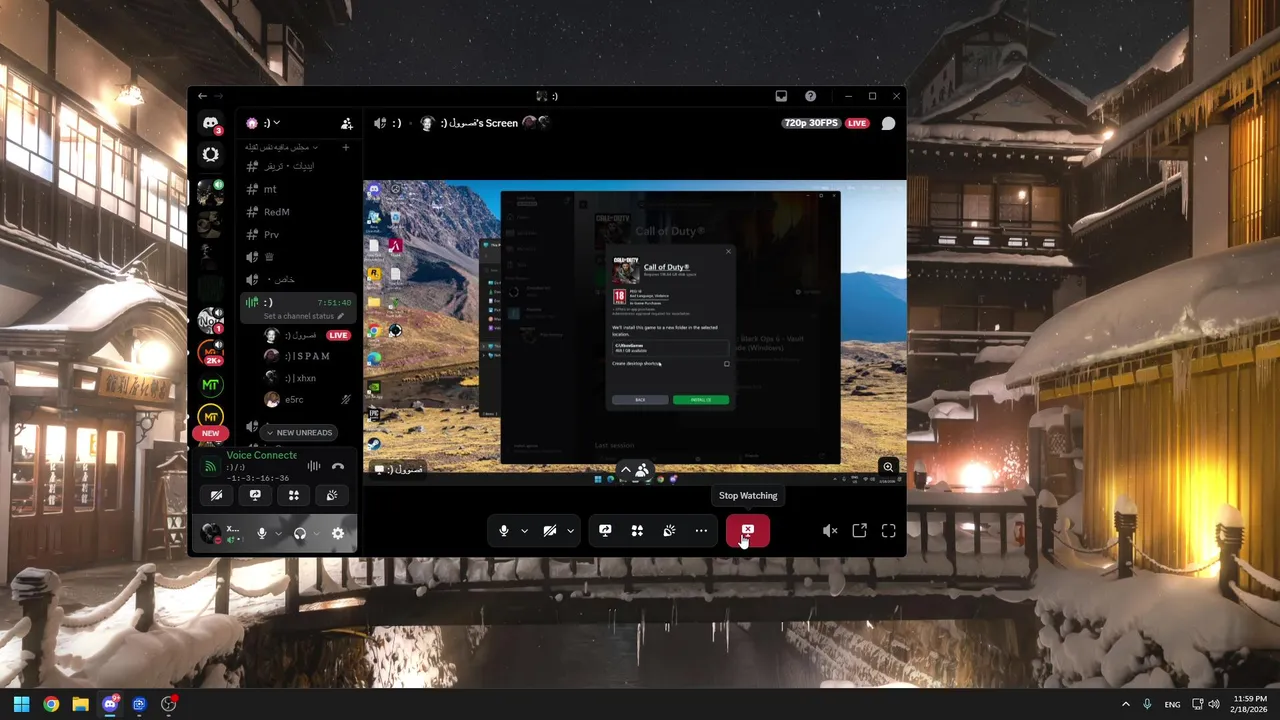The width and height of the screenshot is (1280, 720).
Task: Toggle deafen headphones in the user panel
Action: [300, 533]
